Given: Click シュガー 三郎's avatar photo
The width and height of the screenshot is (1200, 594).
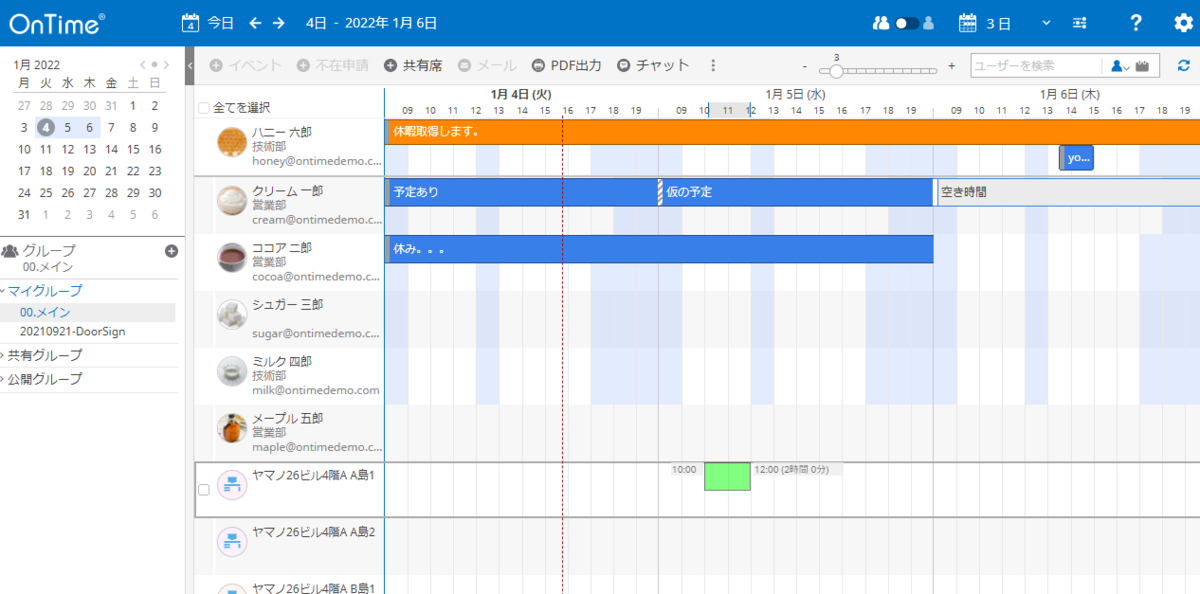Looking at the screenshot, I should point(232,315).
